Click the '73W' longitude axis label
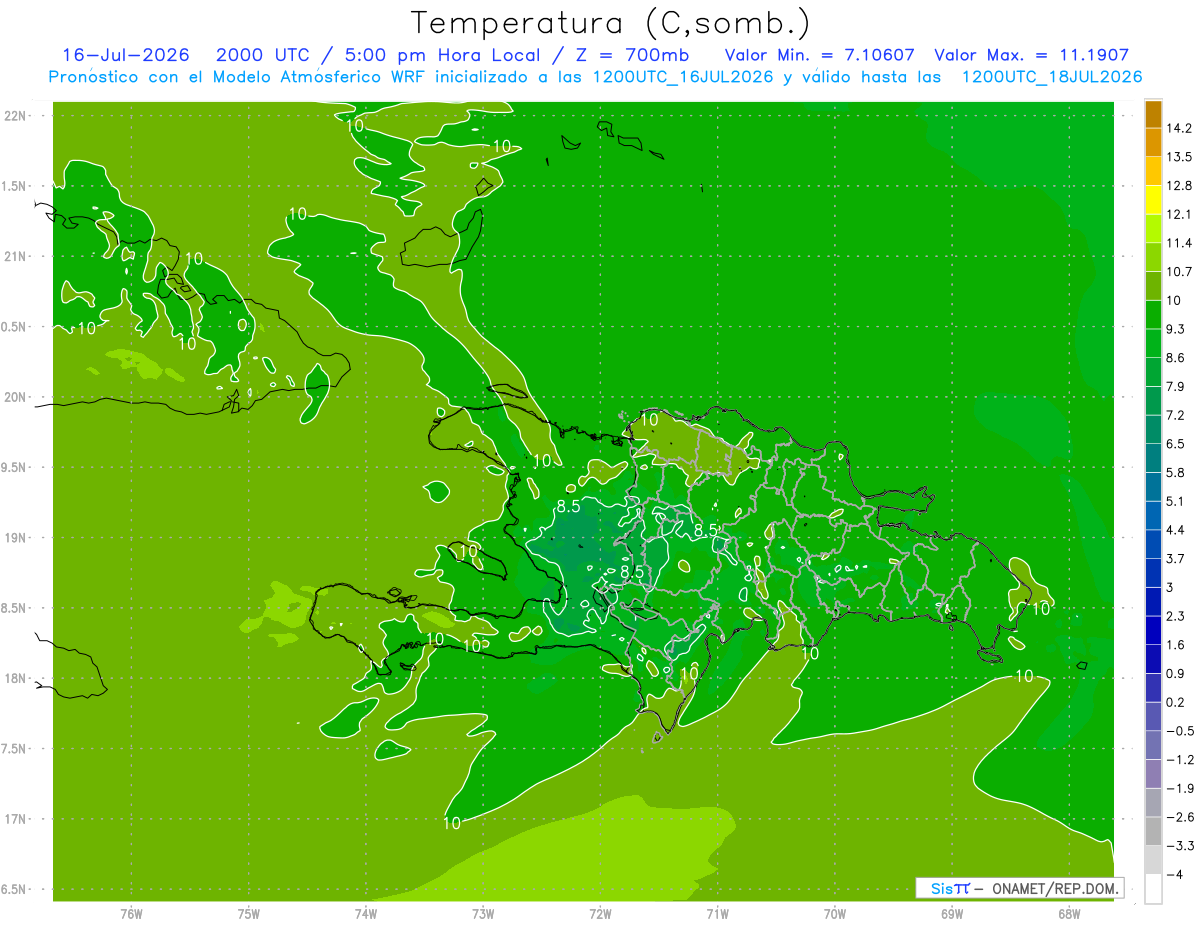This screenshot has height=927, width=1200. click(483, 913)
